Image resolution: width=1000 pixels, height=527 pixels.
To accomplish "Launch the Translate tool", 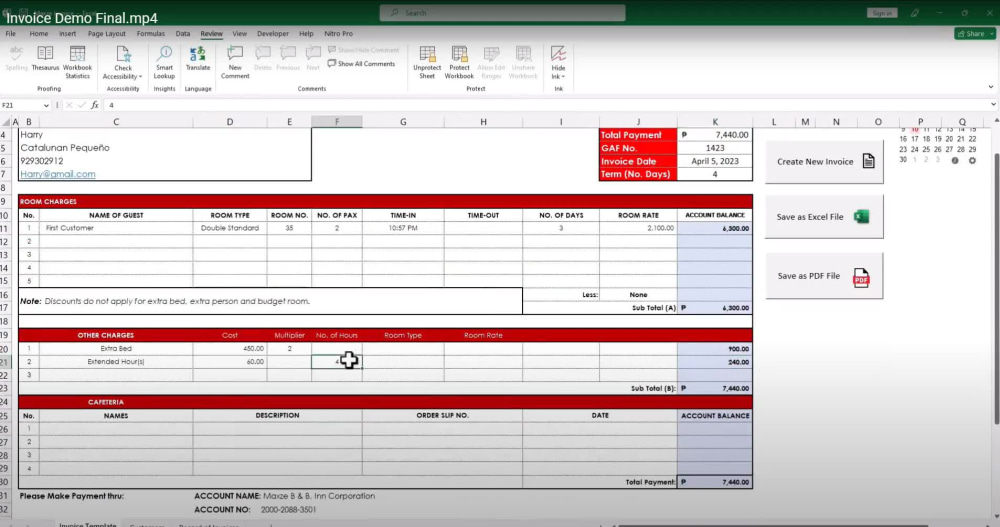I will click(198, 59).
